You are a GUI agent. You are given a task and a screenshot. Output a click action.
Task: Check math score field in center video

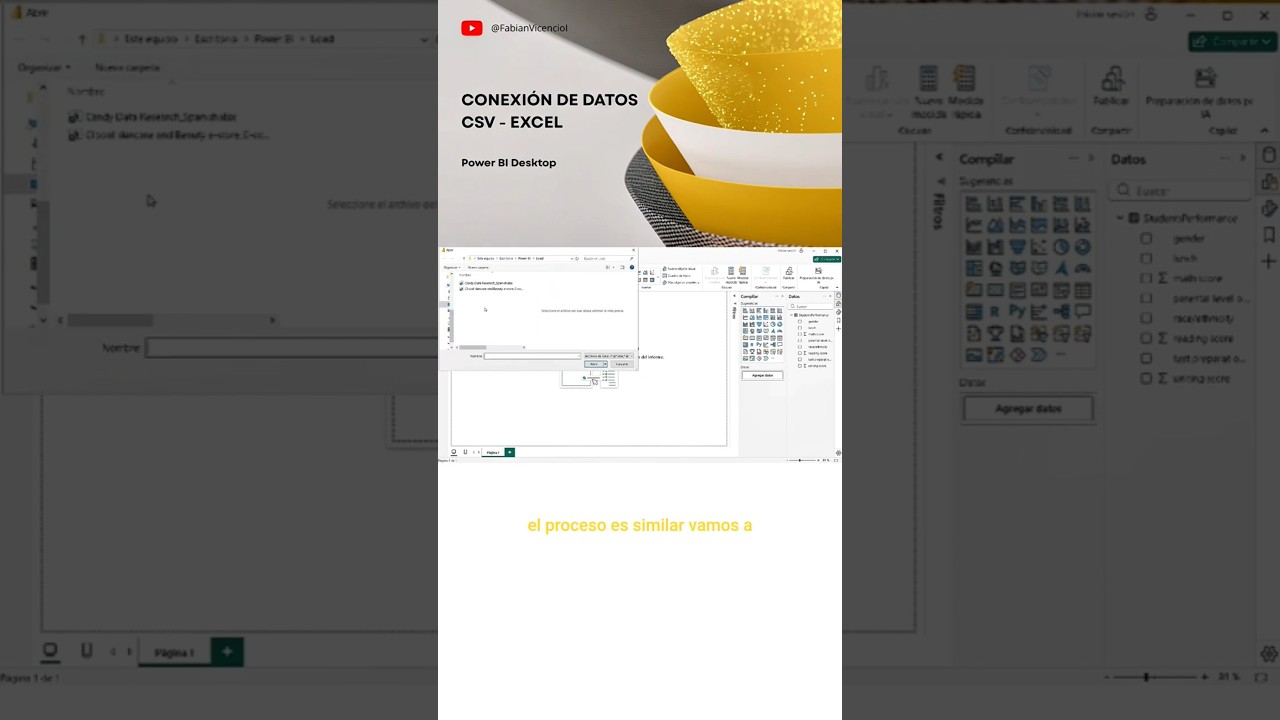(800, 334)
